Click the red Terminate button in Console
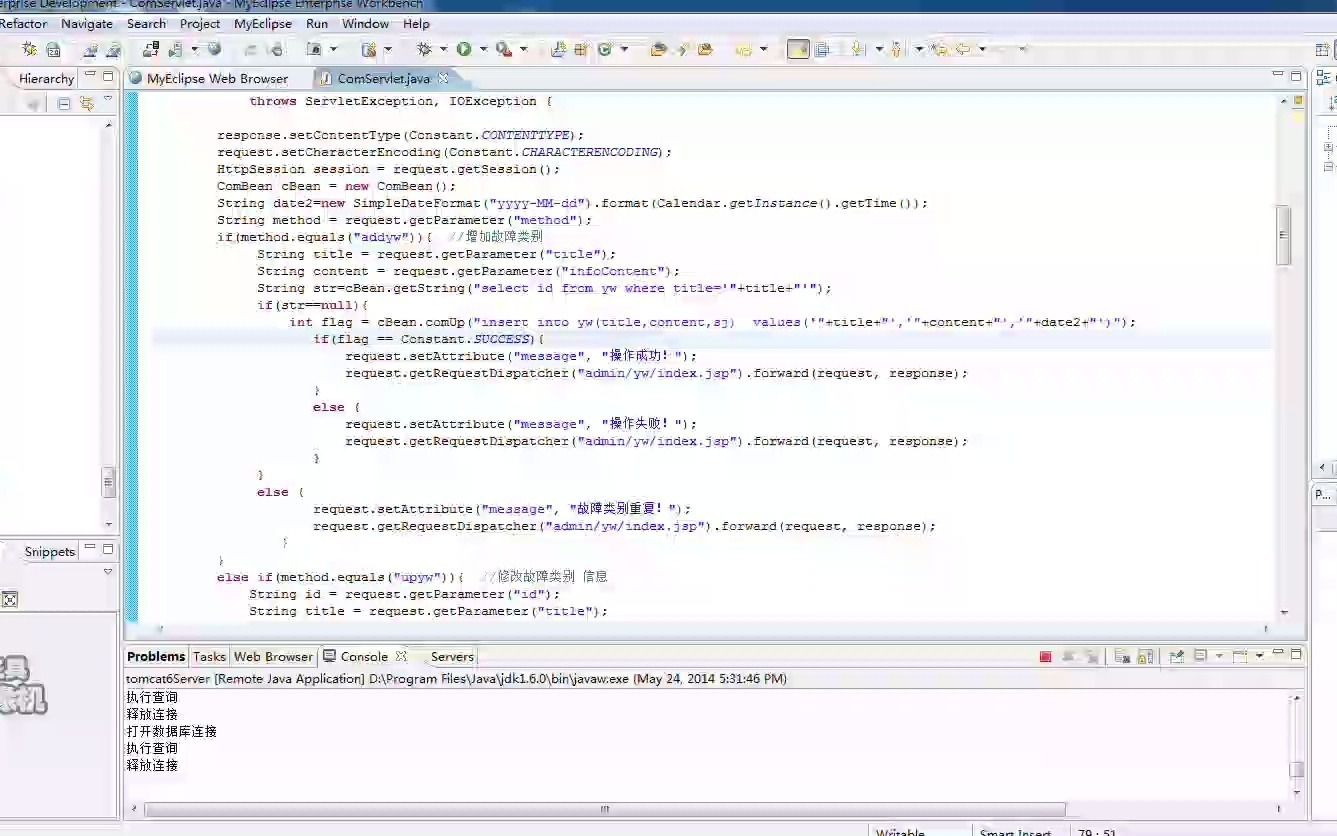1337x836 pixels. click(x=1045, y=657)
